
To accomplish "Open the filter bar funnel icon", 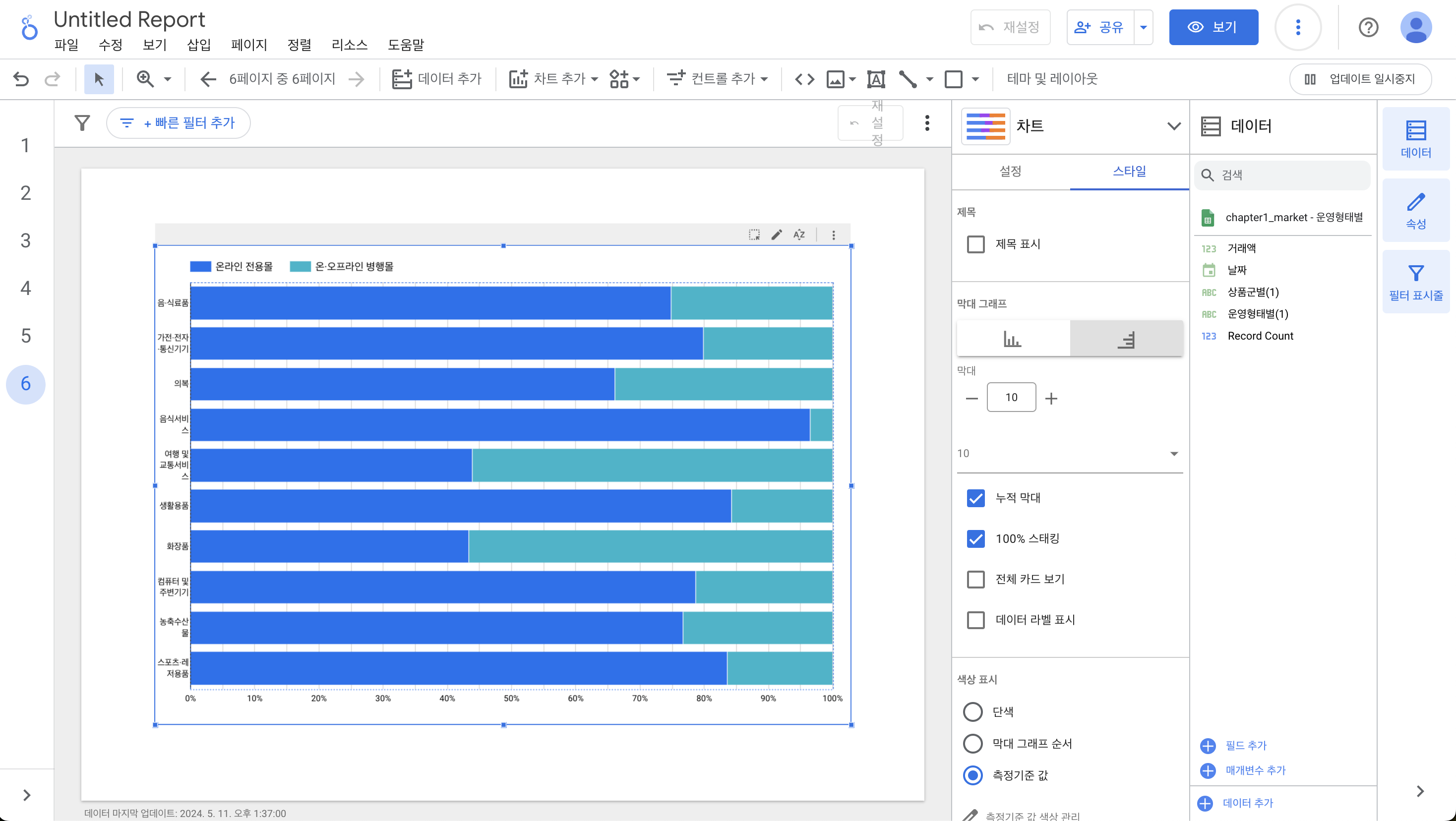I will pyautogui.click(x=82, y=122).
